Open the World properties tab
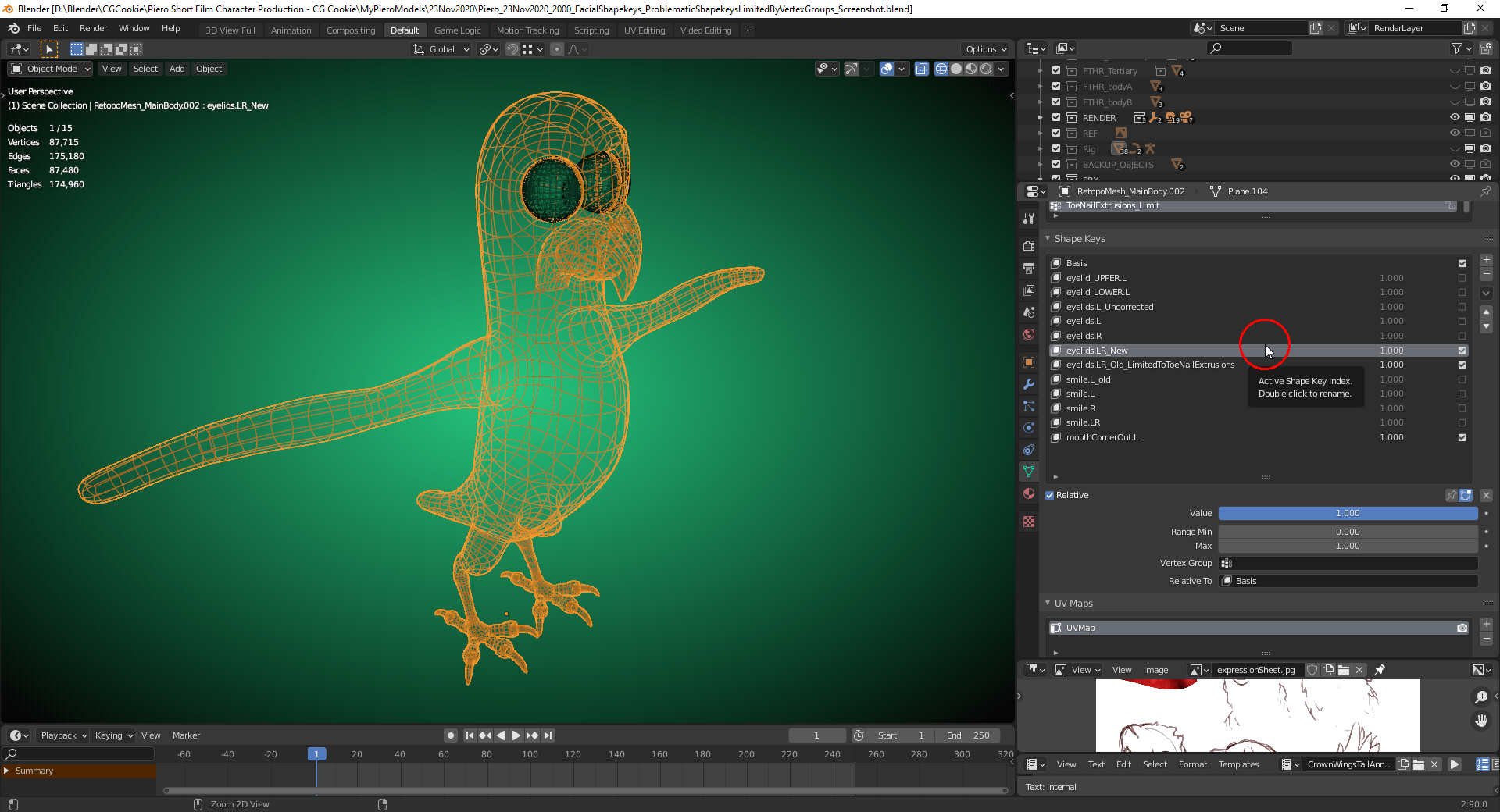 click(1029, 334)
